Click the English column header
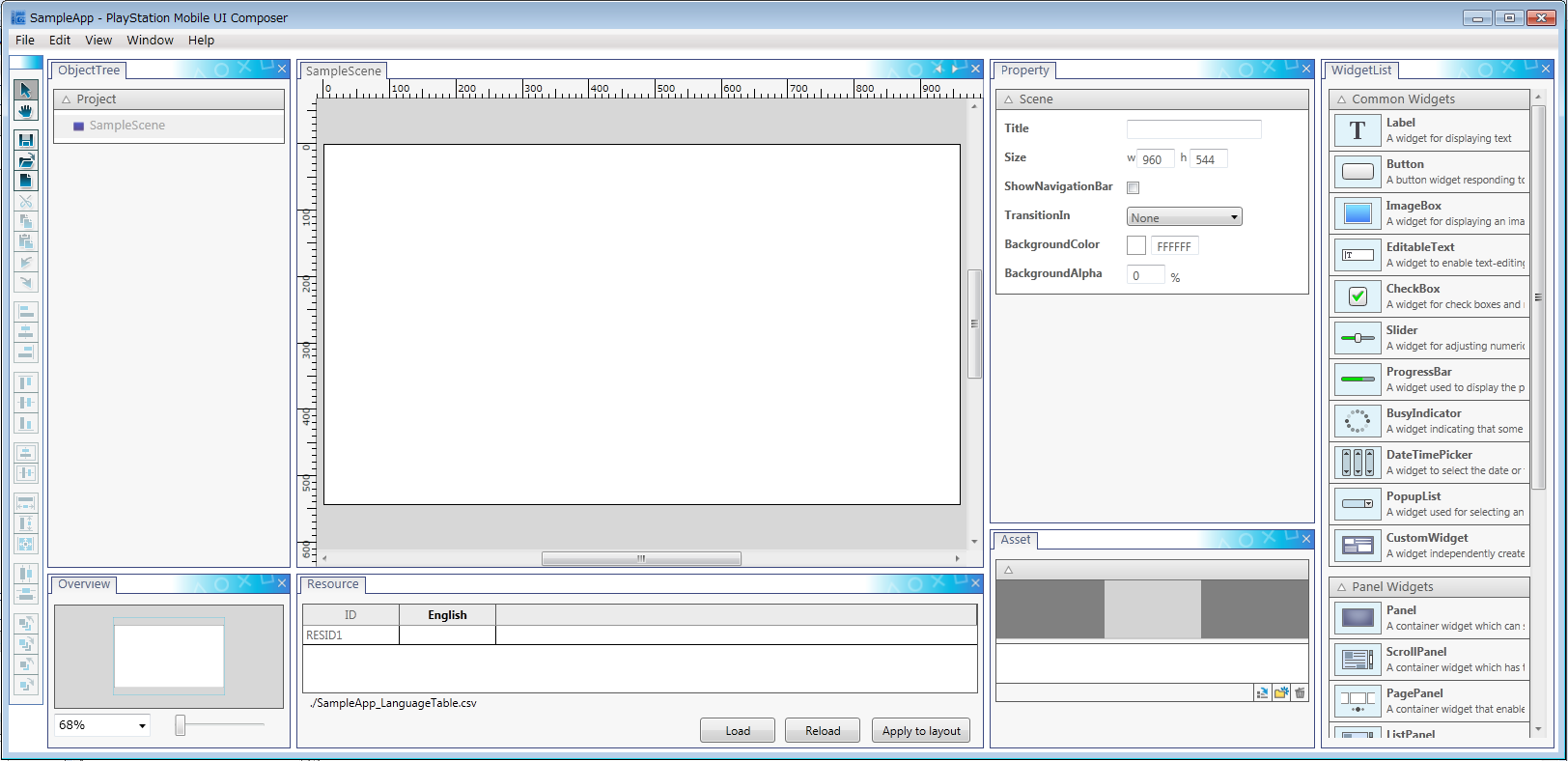Screen dimensions: 1568x761 click(x=447, y=615)
